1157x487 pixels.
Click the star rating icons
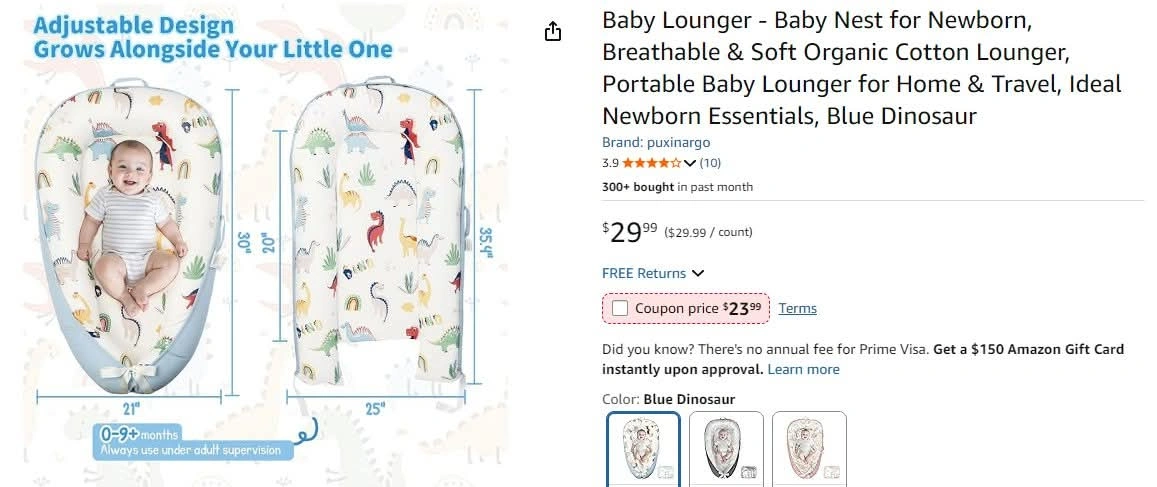point(652,163)
